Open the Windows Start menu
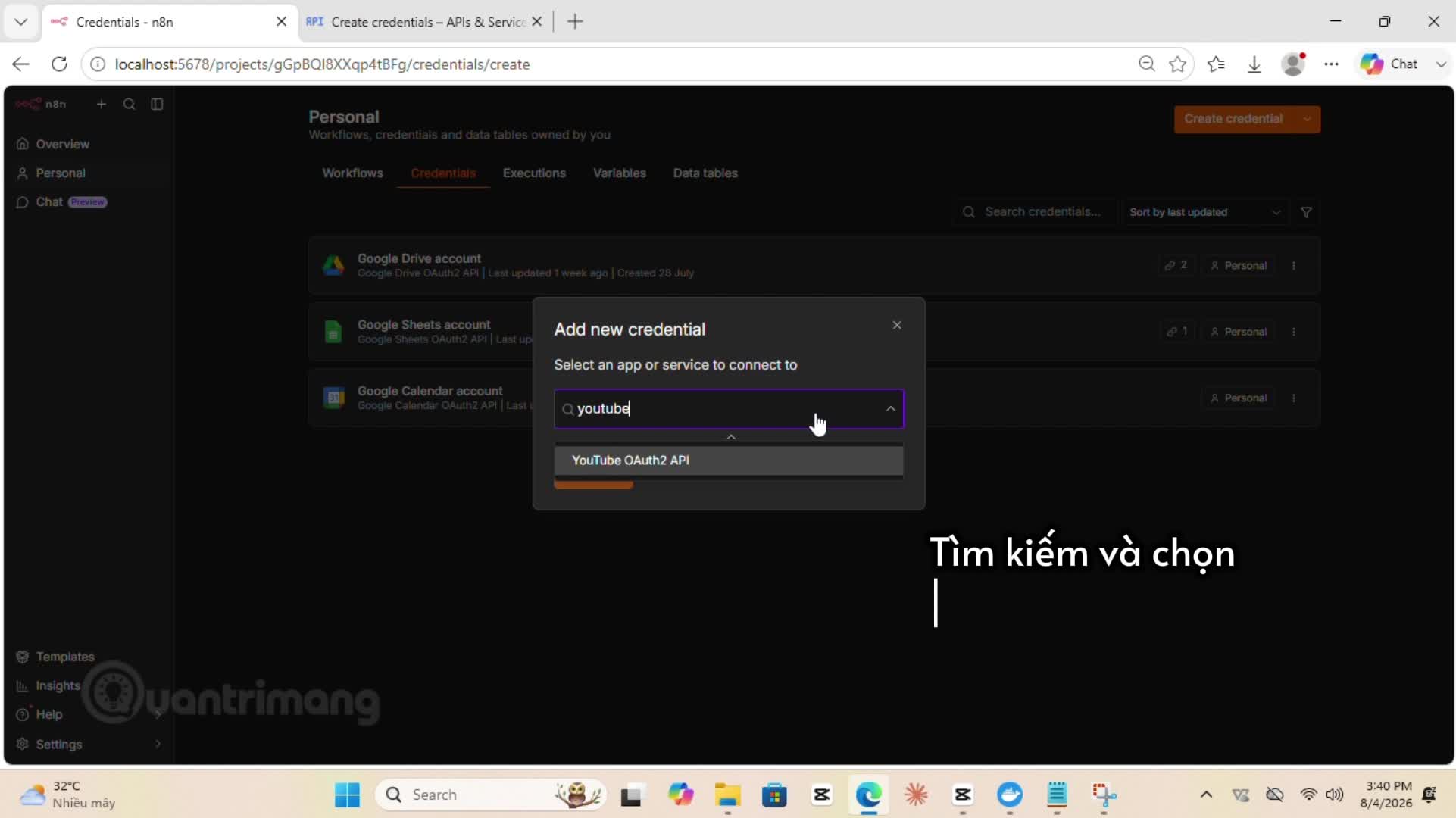Screen dimensions: 1456x818 click(347, 795)
